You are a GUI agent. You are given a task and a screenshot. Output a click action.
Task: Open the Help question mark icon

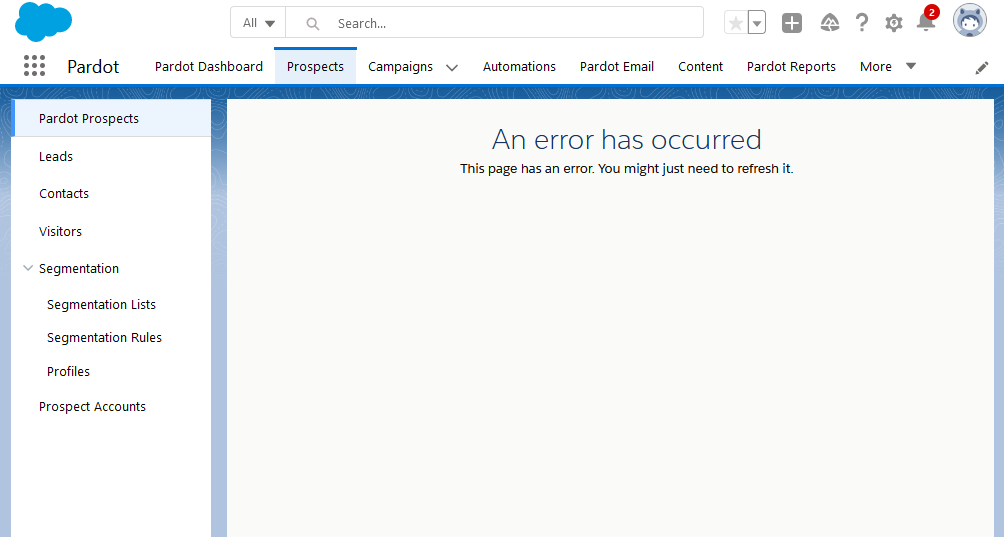point(862,24)
